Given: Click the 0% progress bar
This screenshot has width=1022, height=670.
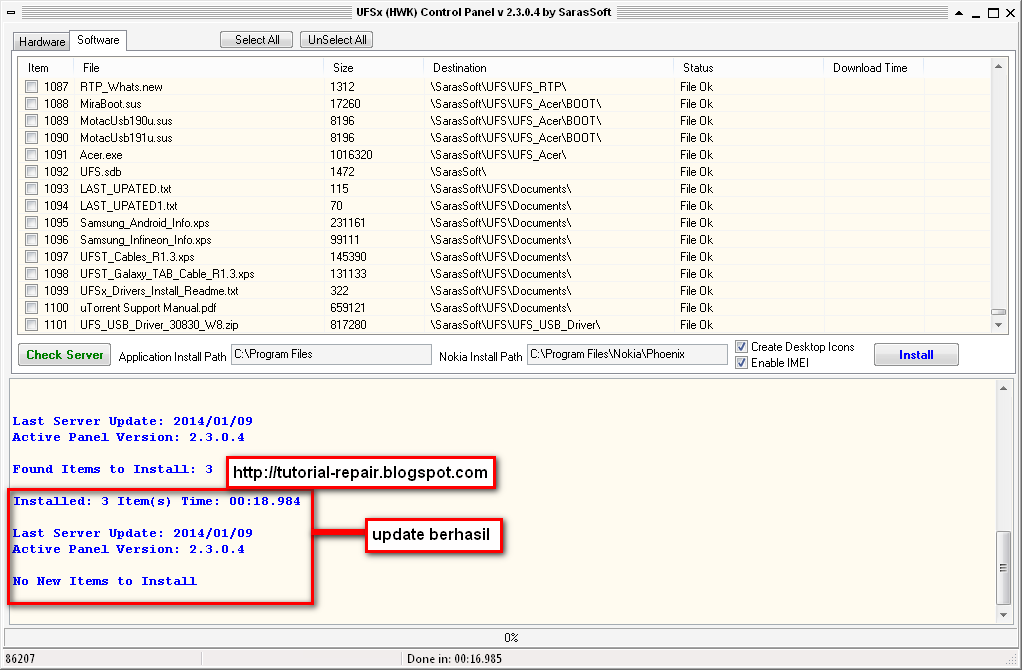Looking at the screenshot, I should click(510, 637).
